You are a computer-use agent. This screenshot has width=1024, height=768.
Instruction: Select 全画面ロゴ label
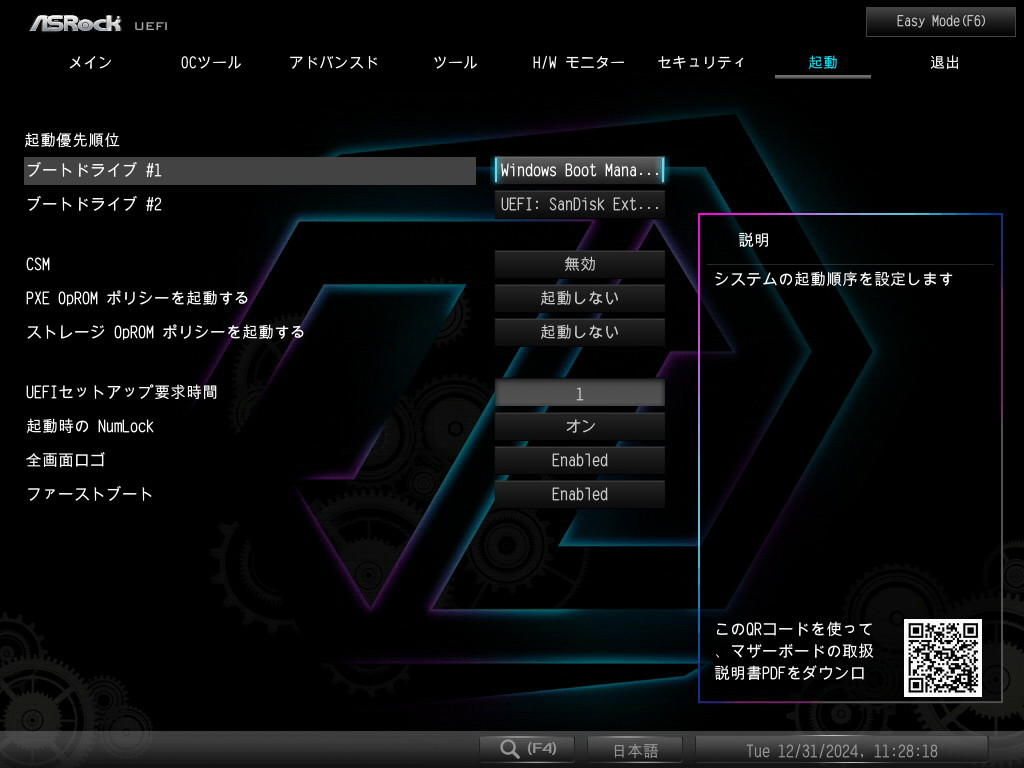coord(65,460)
